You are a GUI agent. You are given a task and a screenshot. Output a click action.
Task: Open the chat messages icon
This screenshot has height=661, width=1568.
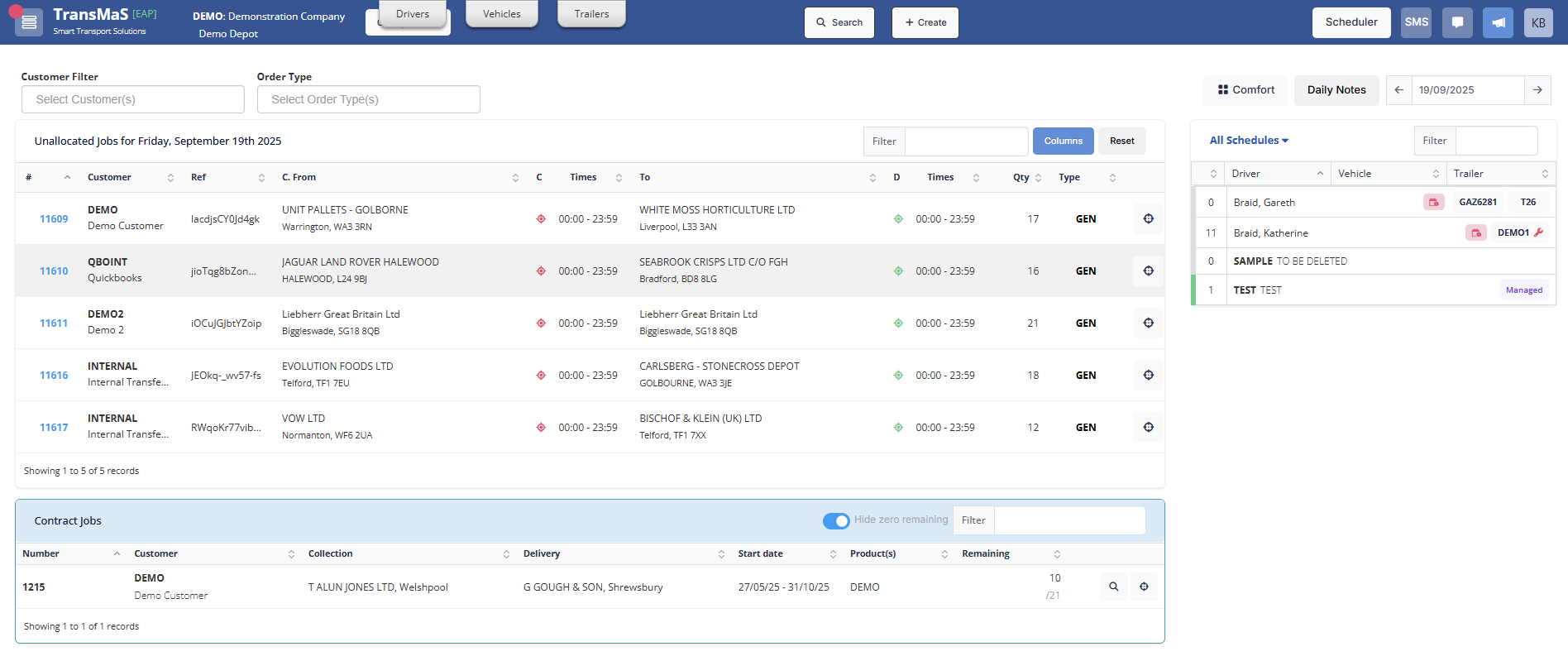pos(1457,22)
